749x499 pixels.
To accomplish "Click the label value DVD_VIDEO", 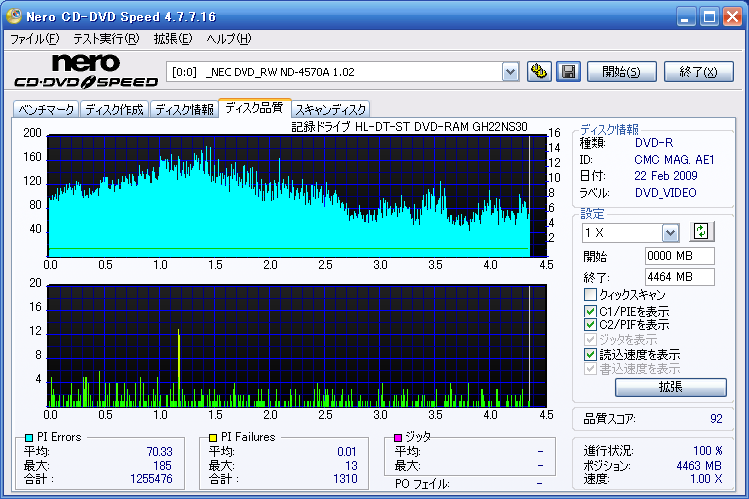I will (665, 193).
